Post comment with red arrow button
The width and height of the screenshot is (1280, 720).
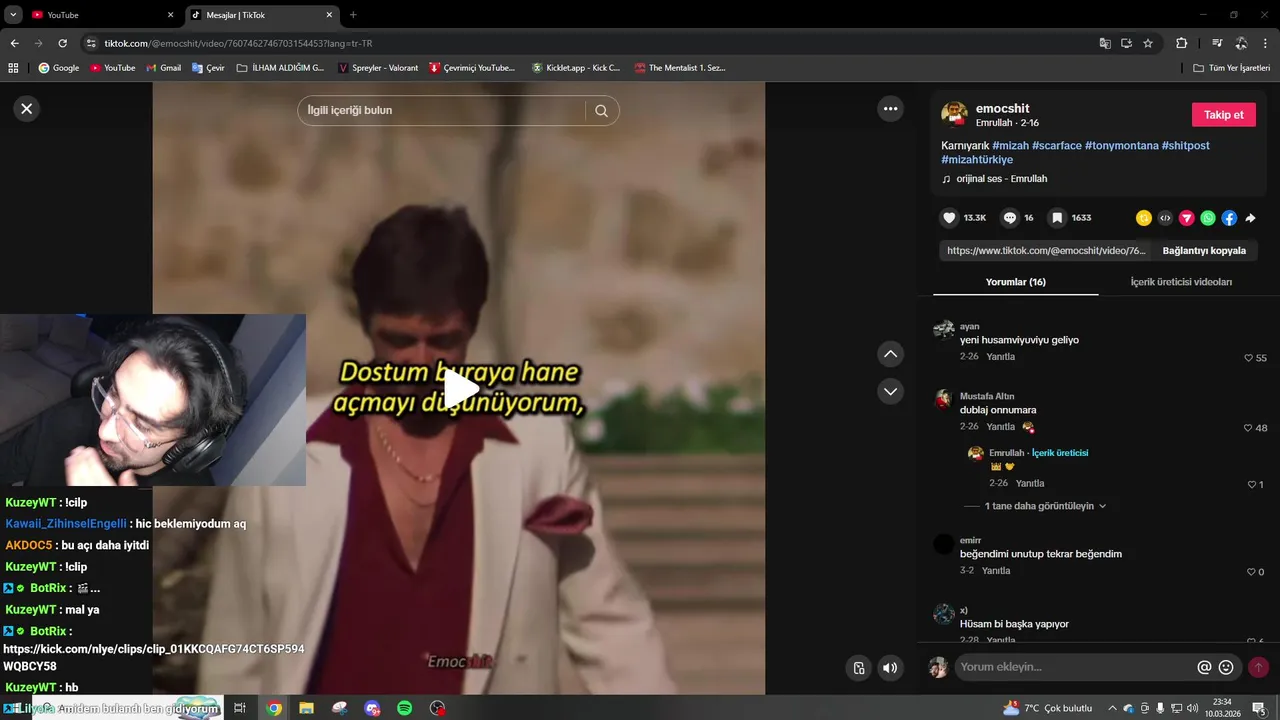pyautogui.click(x=1258, y=667)
